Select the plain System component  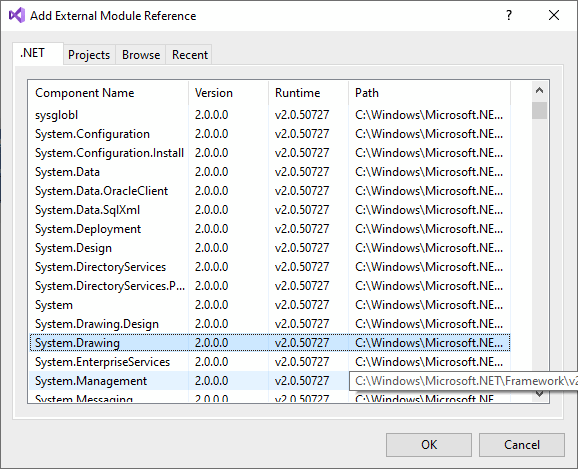270,305
